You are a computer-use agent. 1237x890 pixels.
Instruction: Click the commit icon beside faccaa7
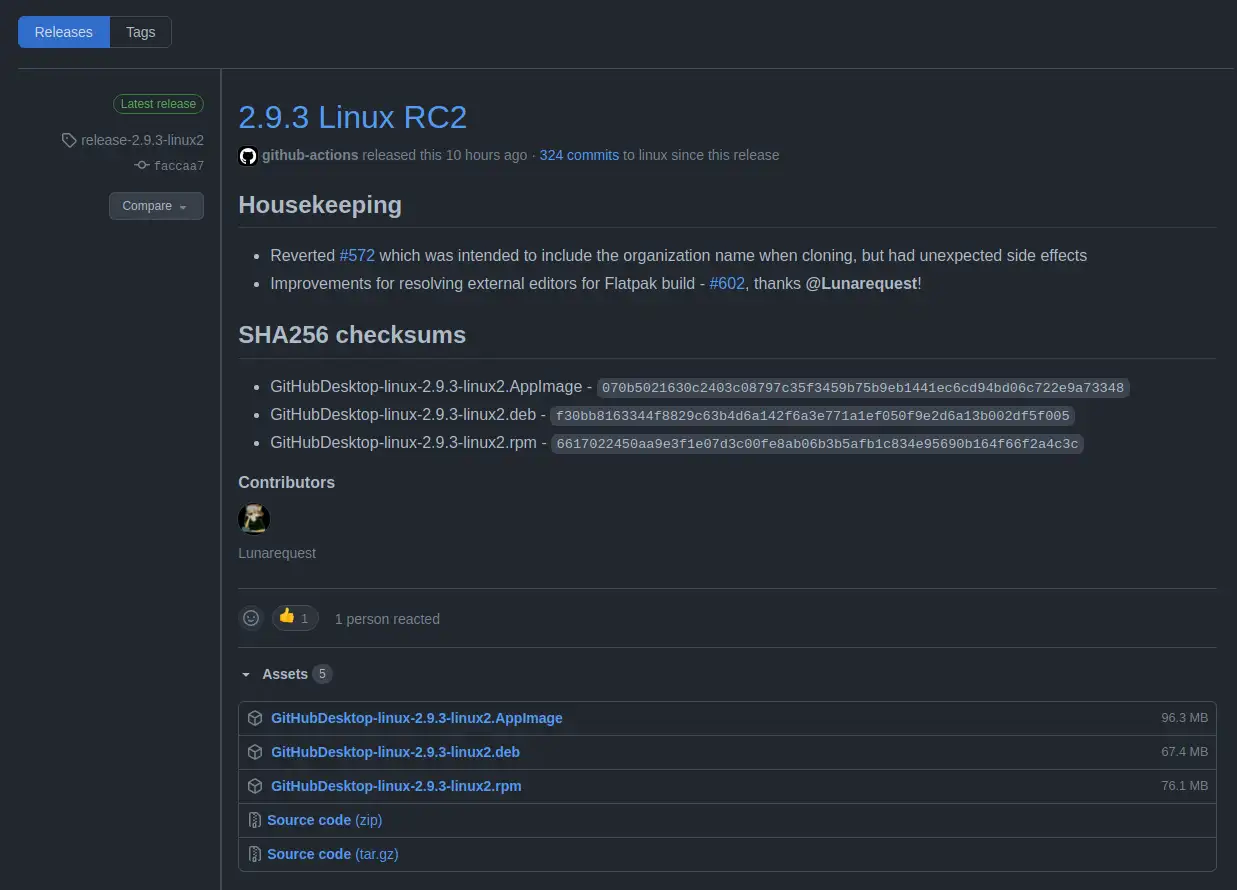142,166
